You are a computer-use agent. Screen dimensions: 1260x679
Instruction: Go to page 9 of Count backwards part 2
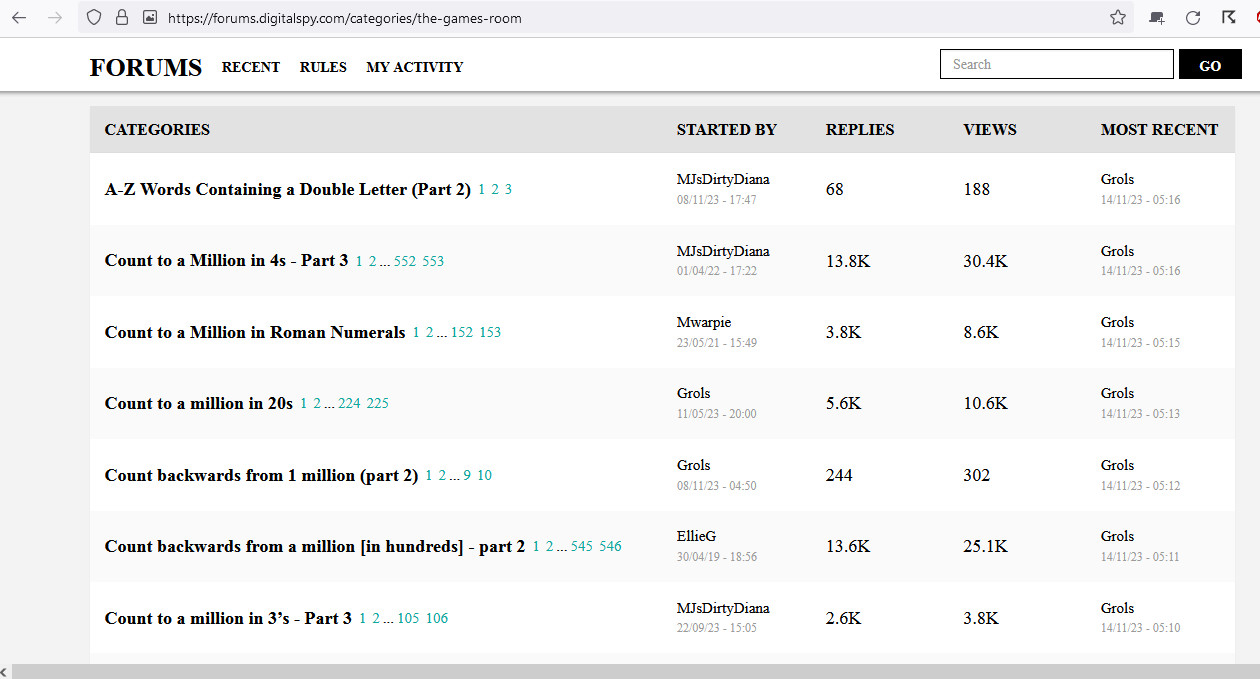467,476
